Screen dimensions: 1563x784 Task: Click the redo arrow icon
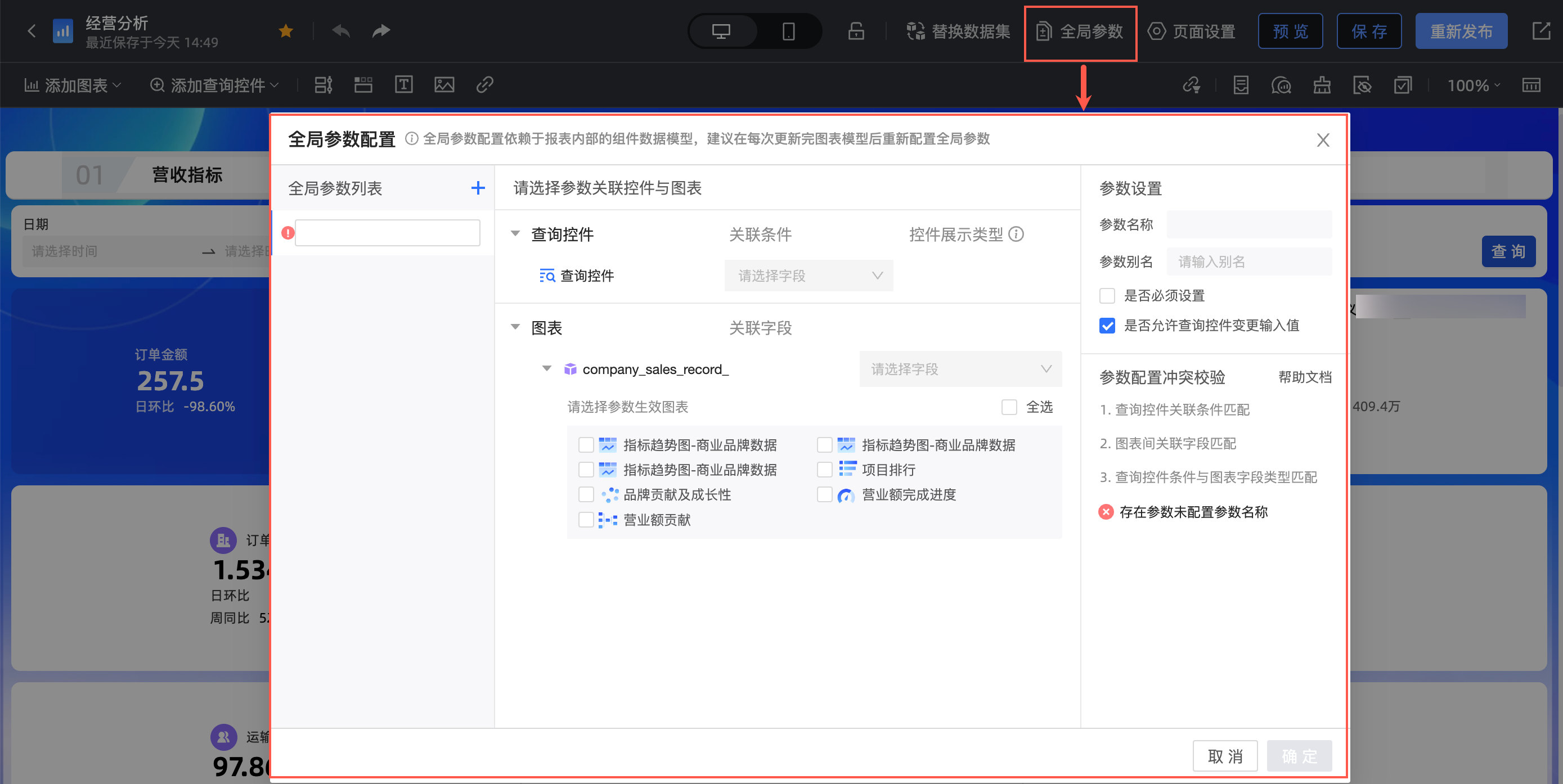click(x=380, y=31)
